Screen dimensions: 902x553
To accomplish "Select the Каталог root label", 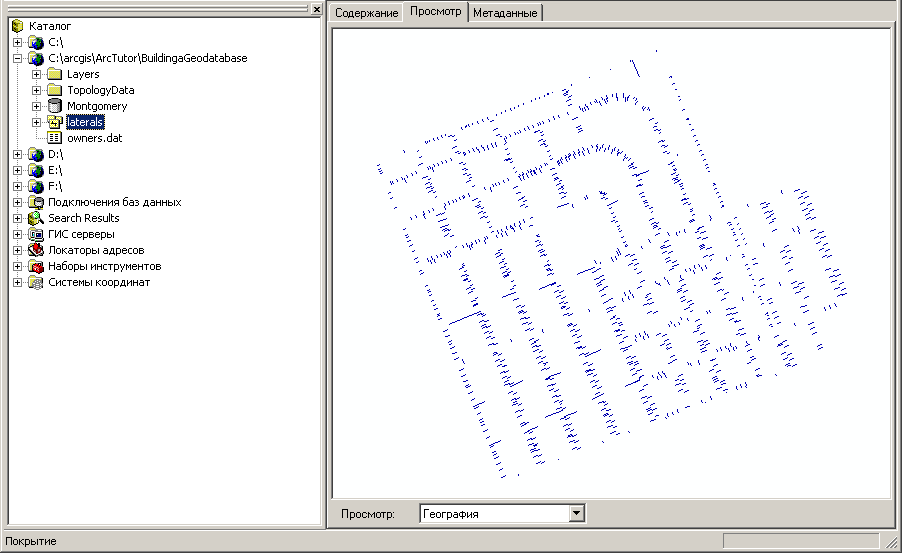I will tap(50, 26).
